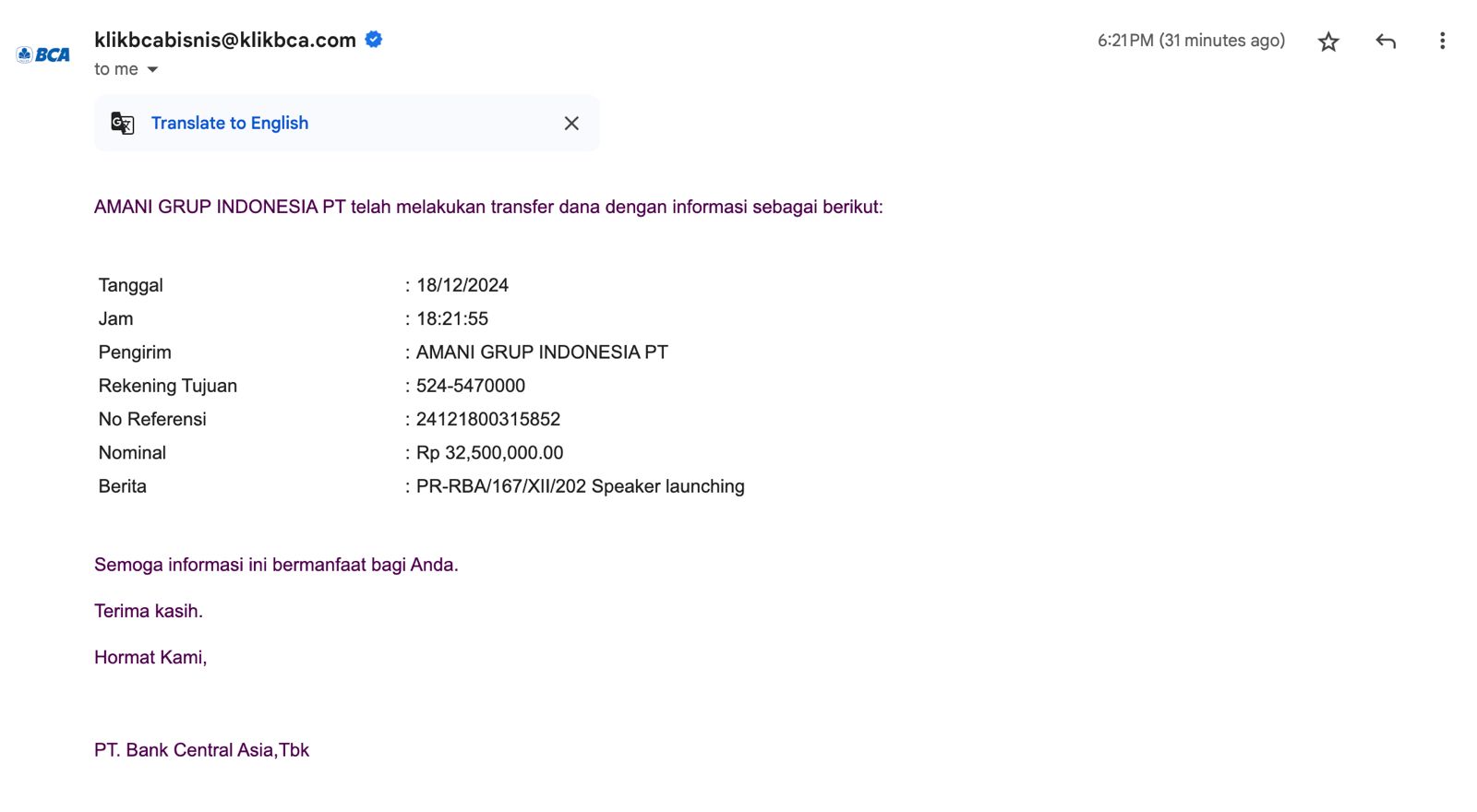Click the amount Rp 32,500,000.00

pos(489,453)
